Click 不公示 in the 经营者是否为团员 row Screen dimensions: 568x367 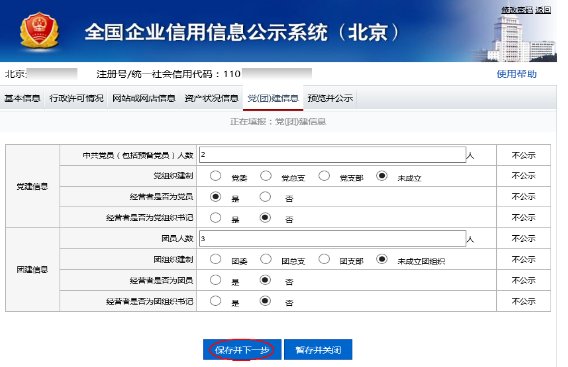tap(523, 280)
